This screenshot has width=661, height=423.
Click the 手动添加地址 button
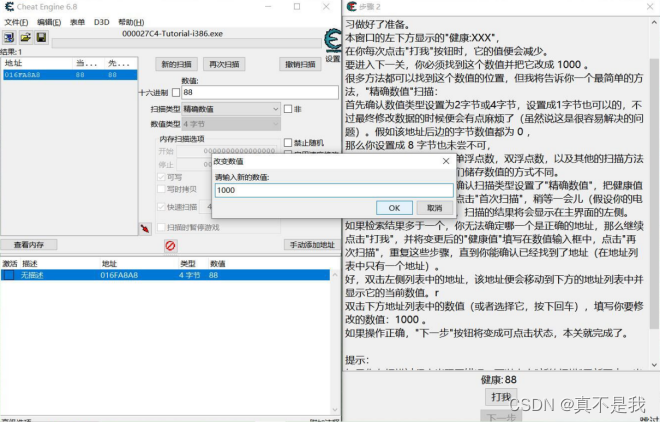pyautogui.click(x=312, y=245)
